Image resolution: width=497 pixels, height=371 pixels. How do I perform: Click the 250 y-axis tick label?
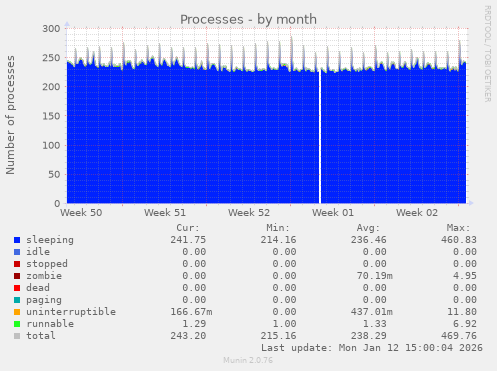(x=51, y=58)
